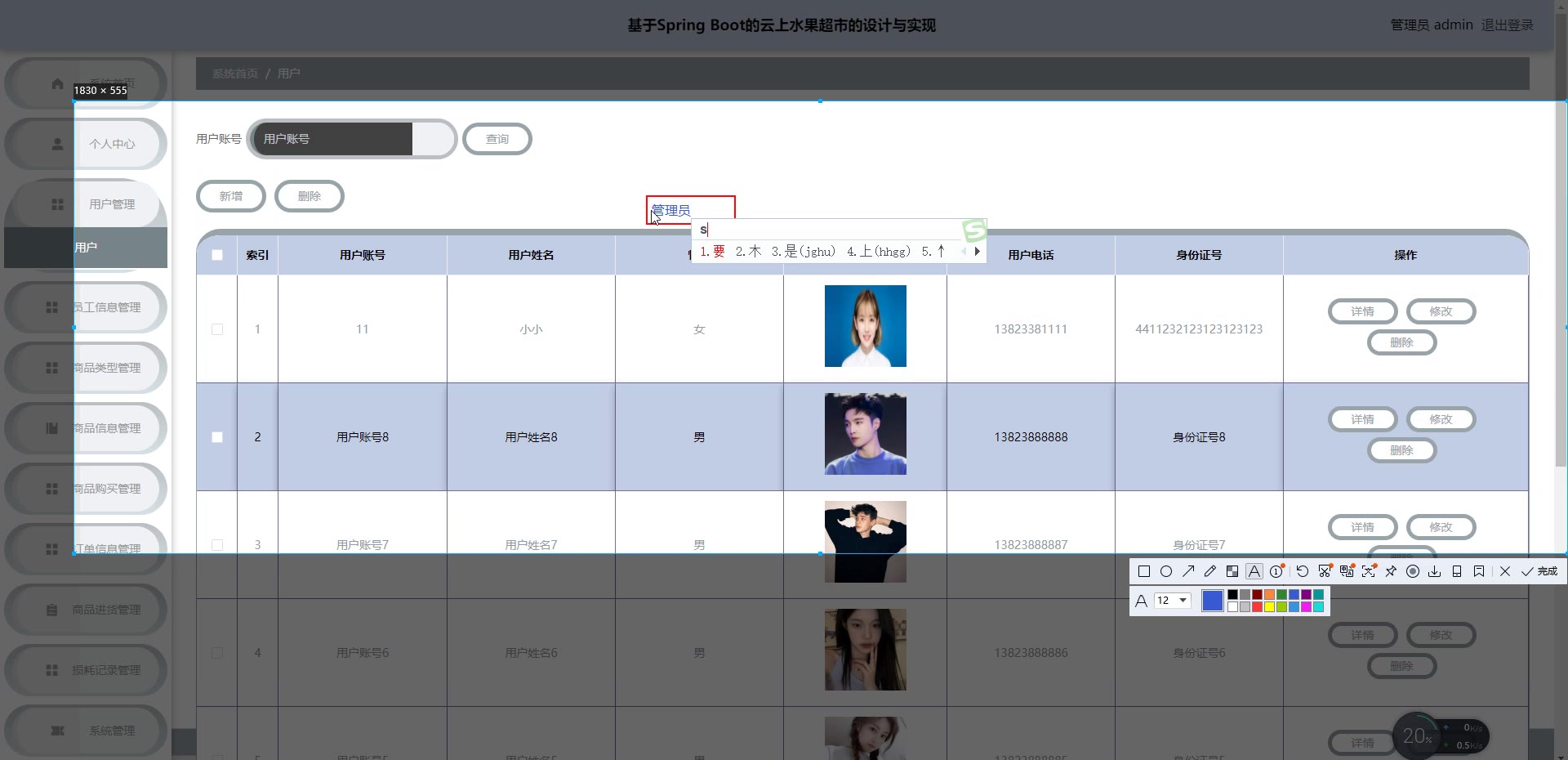The image size is (1568, 760).
Task: Toggle the select-all checkbox in the table header
Action: pyautogui.click(x=217, y=255)
